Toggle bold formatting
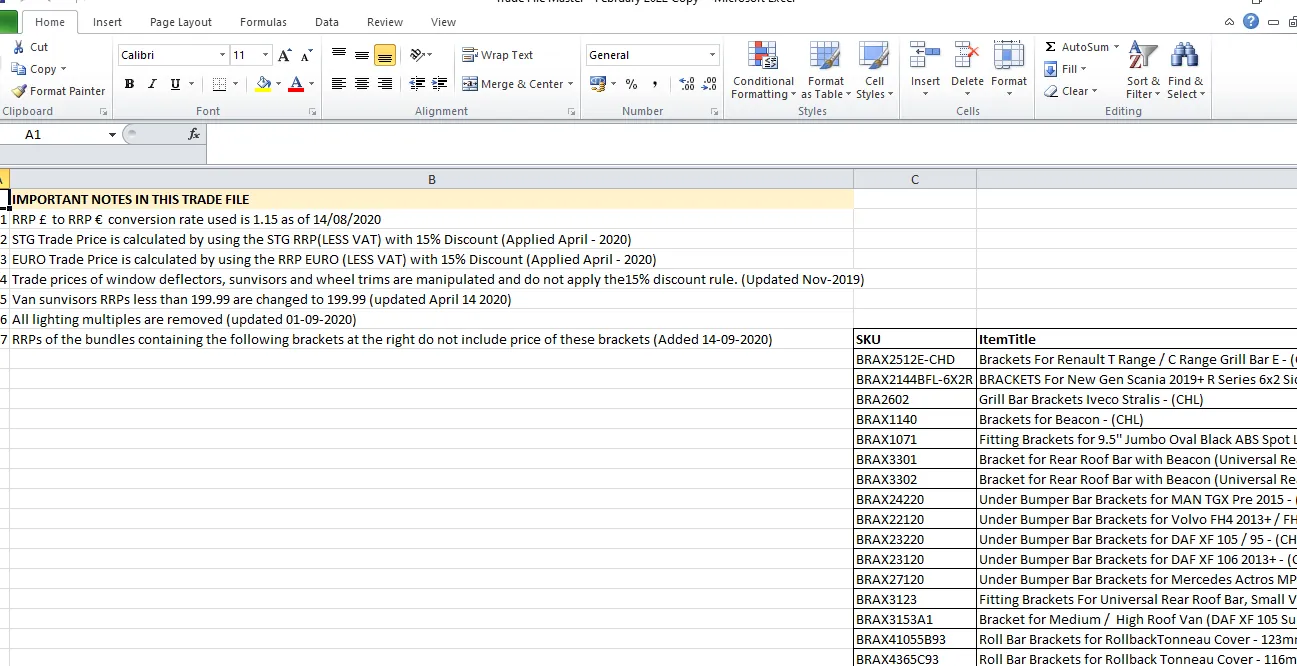Screen dimensions: 1297x666 point(130,84)
